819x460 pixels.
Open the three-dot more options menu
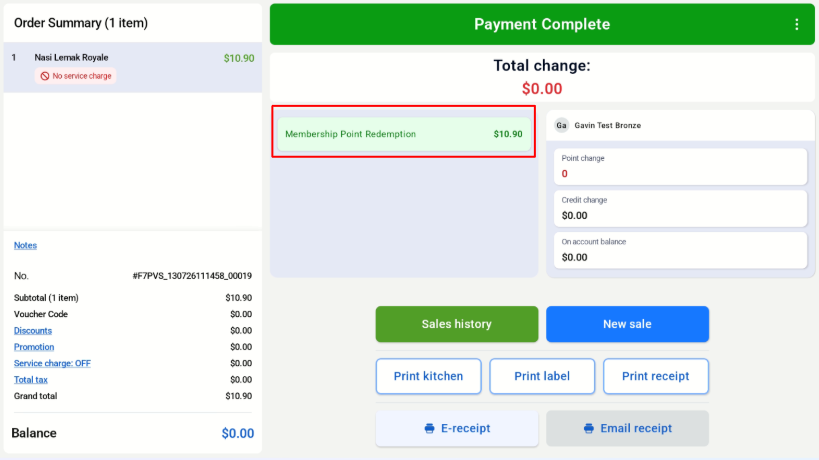(797, 25)
